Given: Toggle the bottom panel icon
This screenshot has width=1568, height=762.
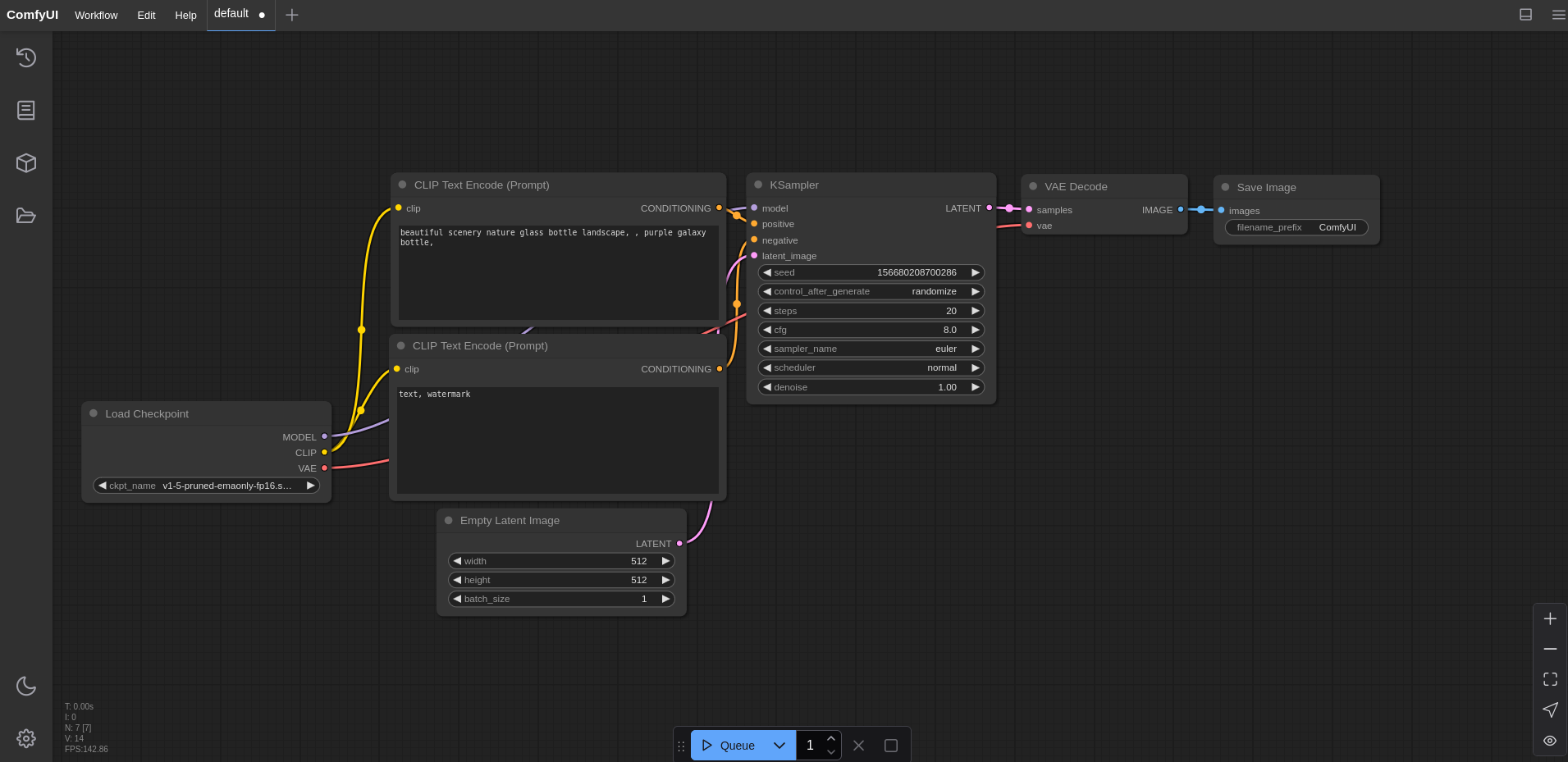Looking at the screenshot, I should (1525, 15).
